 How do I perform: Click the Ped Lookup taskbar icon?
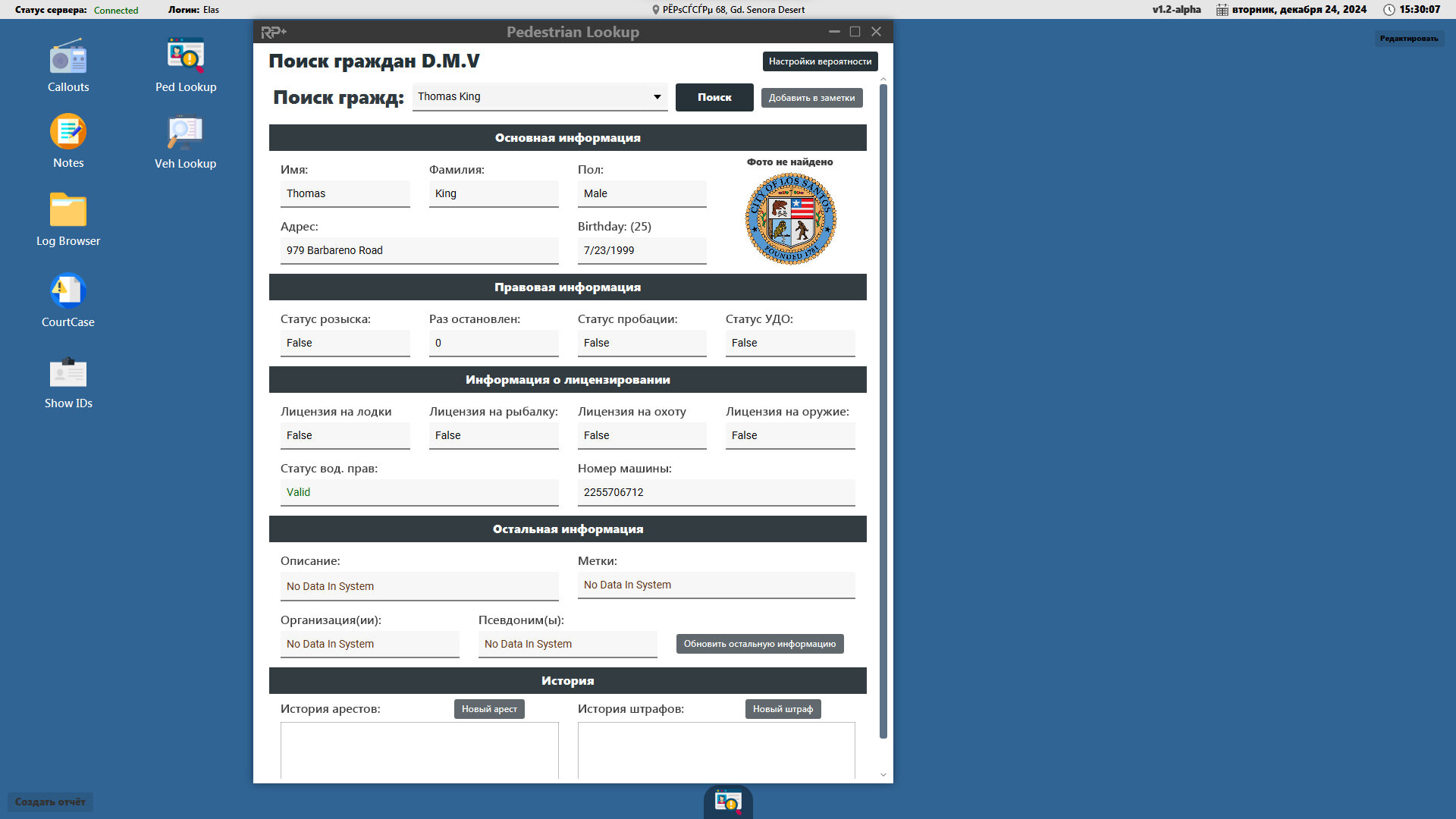728,802
